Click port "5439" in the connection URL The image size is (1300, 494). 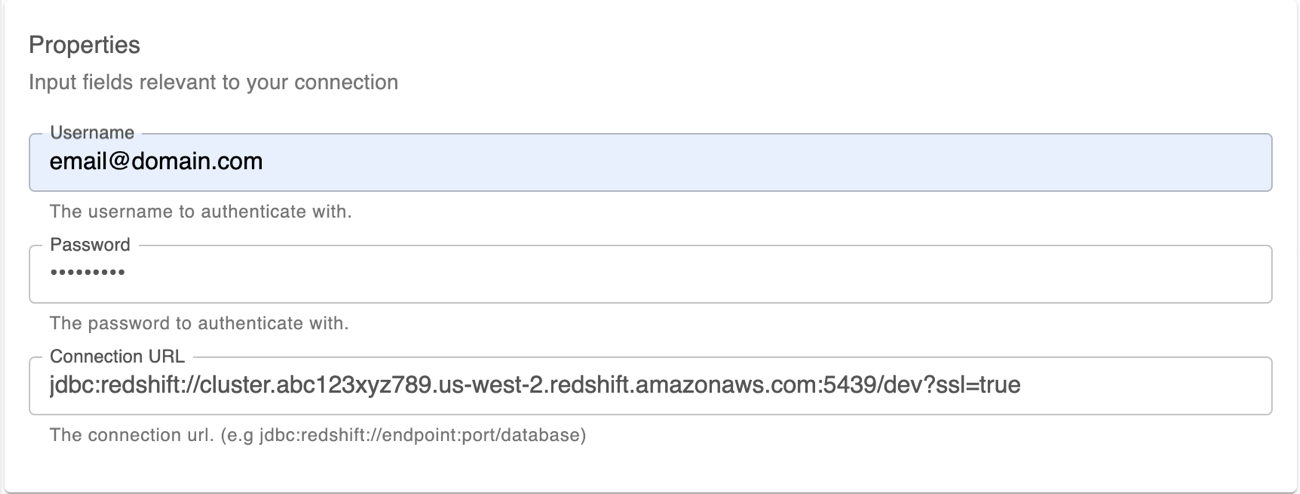click(x=856, y=386)
